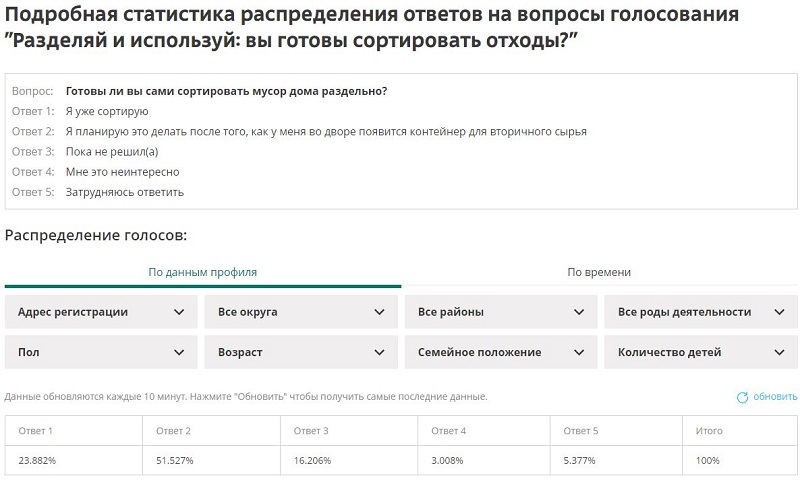
Task: Open the Количество детей dropdown
Action: [x=700, y=352]
